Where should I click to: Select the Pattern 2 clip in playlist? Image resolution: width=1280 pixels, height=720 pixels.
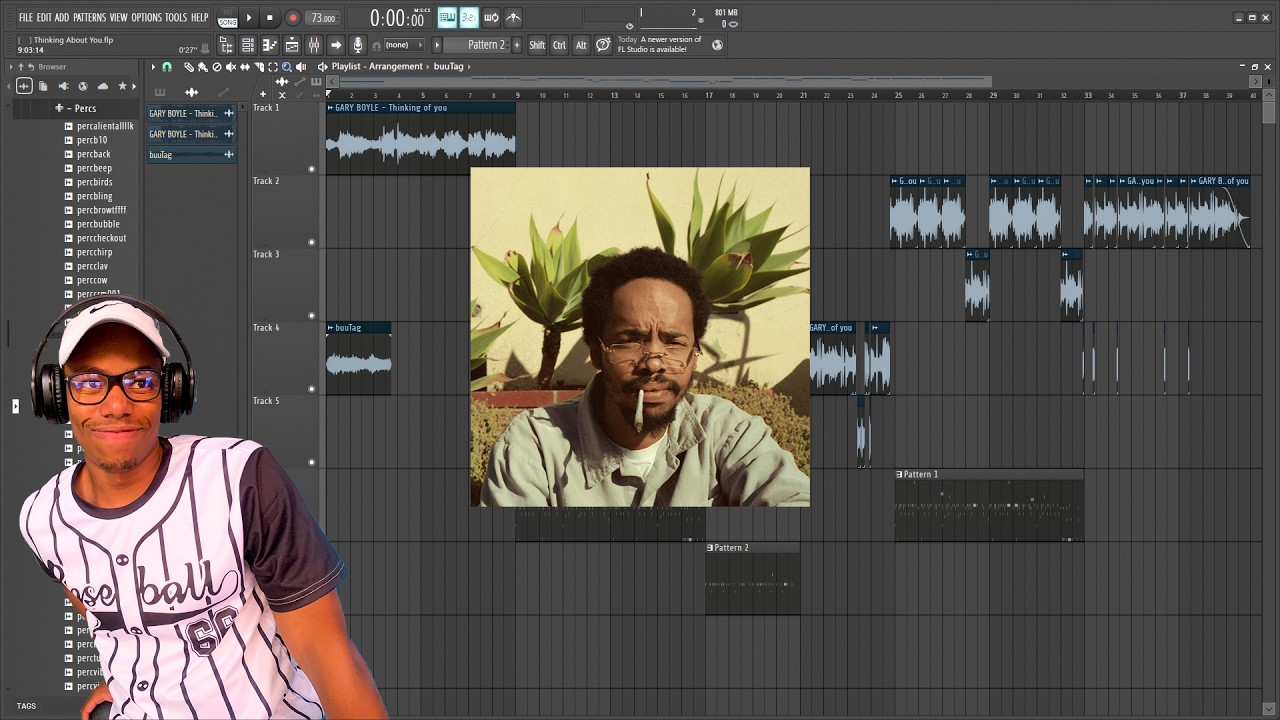tap(752, 578)
